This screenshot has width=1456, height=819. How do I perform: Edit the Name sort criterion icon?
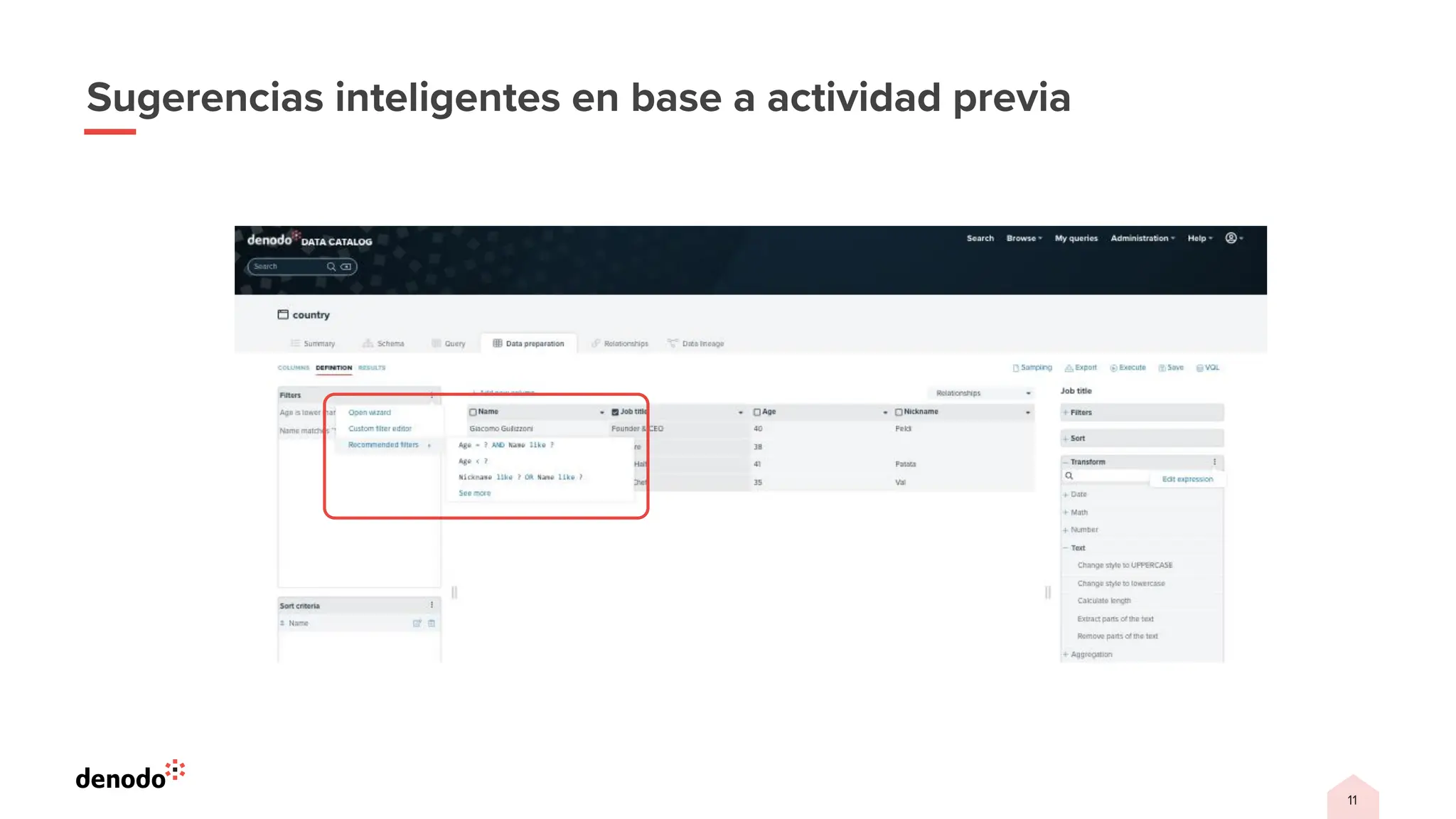[x=417, y=623]
